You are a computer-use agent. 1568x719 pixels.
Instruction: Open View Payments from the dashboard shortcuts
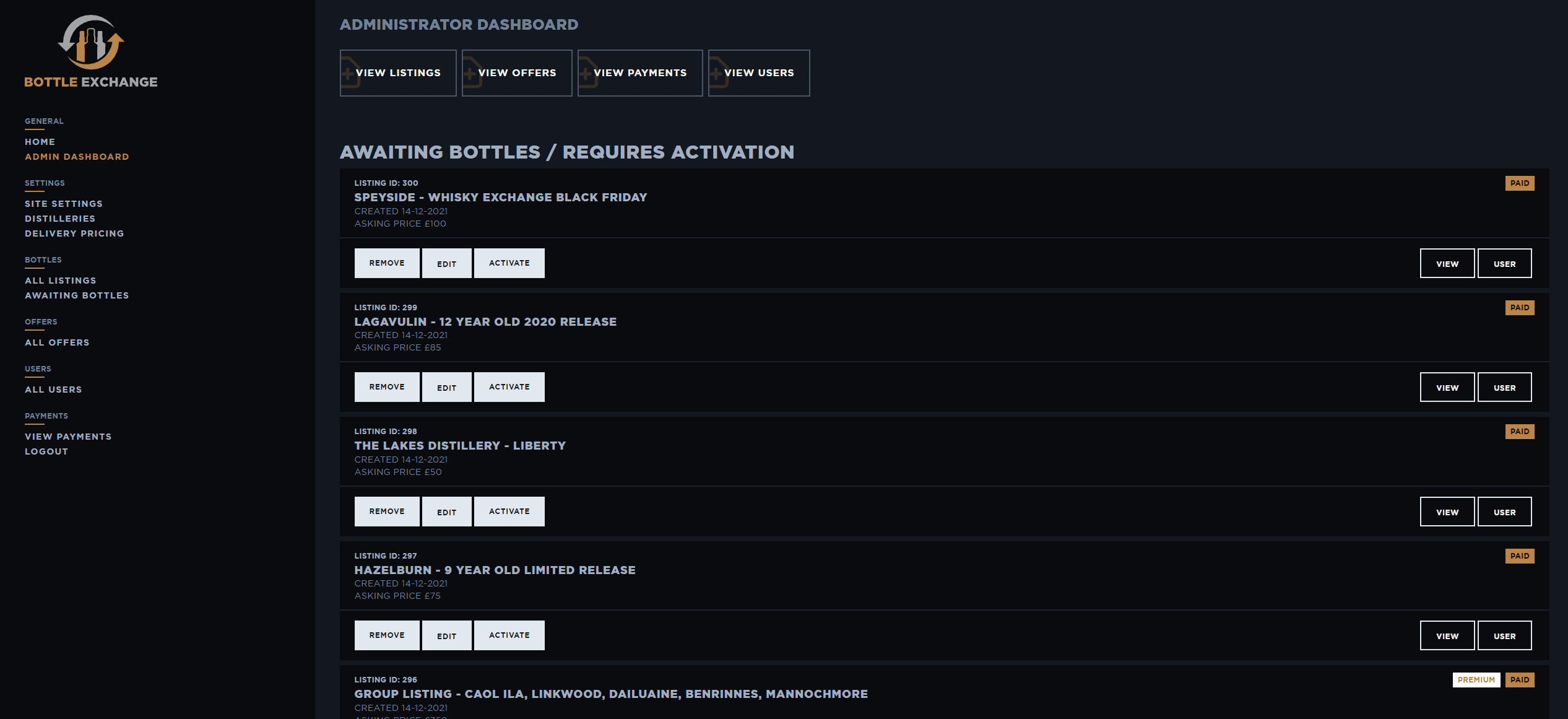point(640,72)
